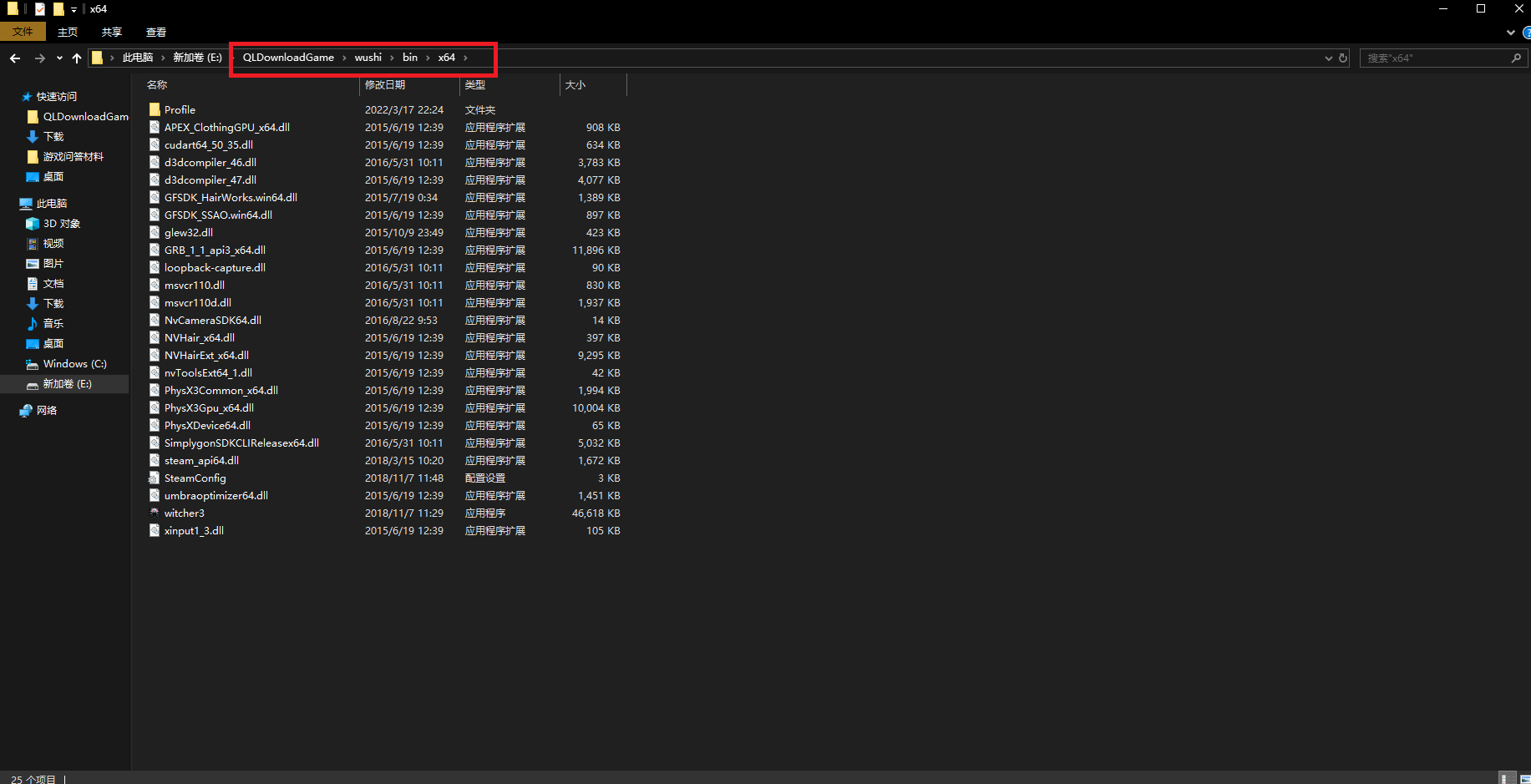Open 网络 in navigation pane
The height and width of the screenshot is (784, 1531).
pos(47,411)
